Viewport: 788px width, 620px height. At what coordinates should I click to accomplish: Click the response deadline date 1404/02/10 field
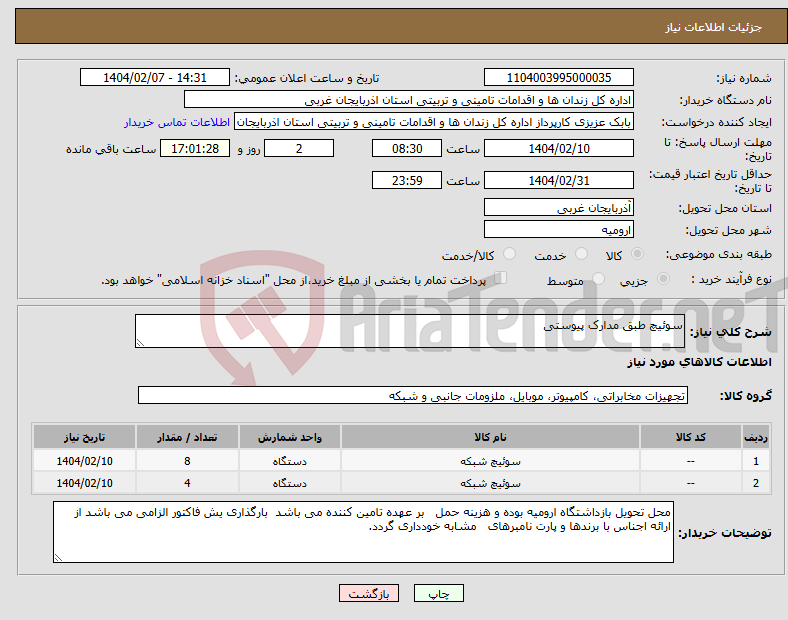[x=558, y=148]
